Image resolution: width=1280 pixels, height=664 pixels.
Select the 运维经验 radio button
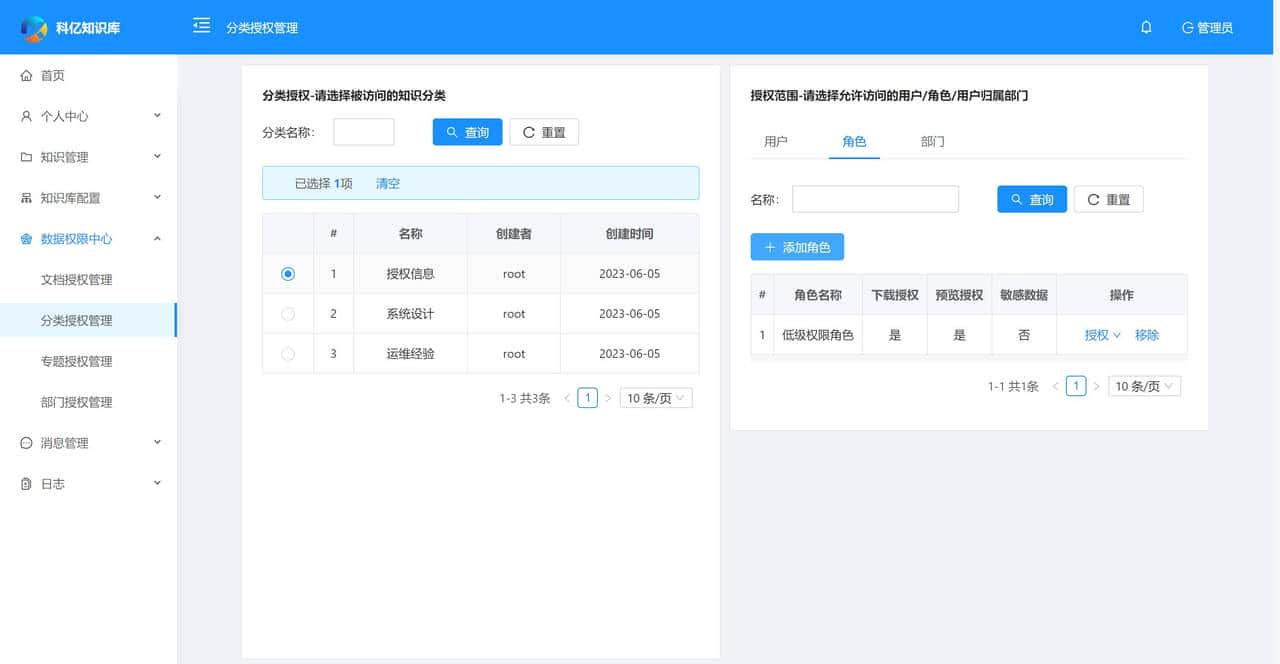coord(287,353)
